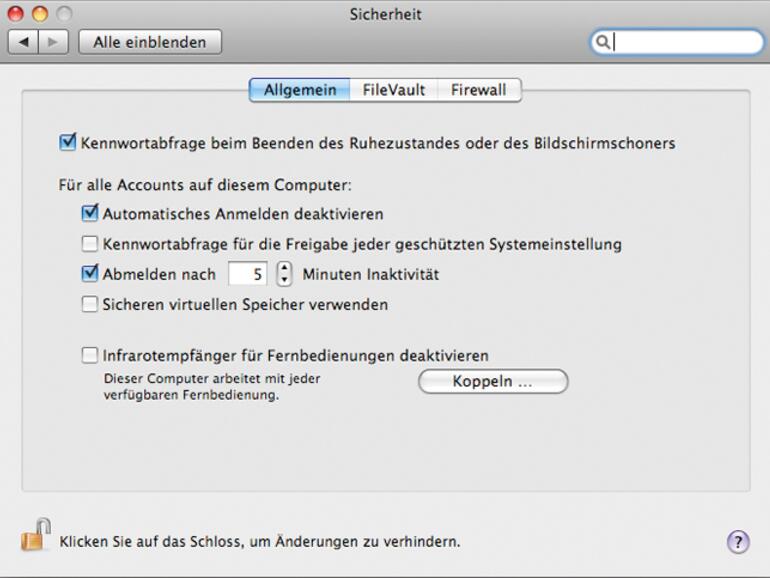Click the Sicherheit window title
The height and width of the screenshot is (578, 770).
click(385, 14)
